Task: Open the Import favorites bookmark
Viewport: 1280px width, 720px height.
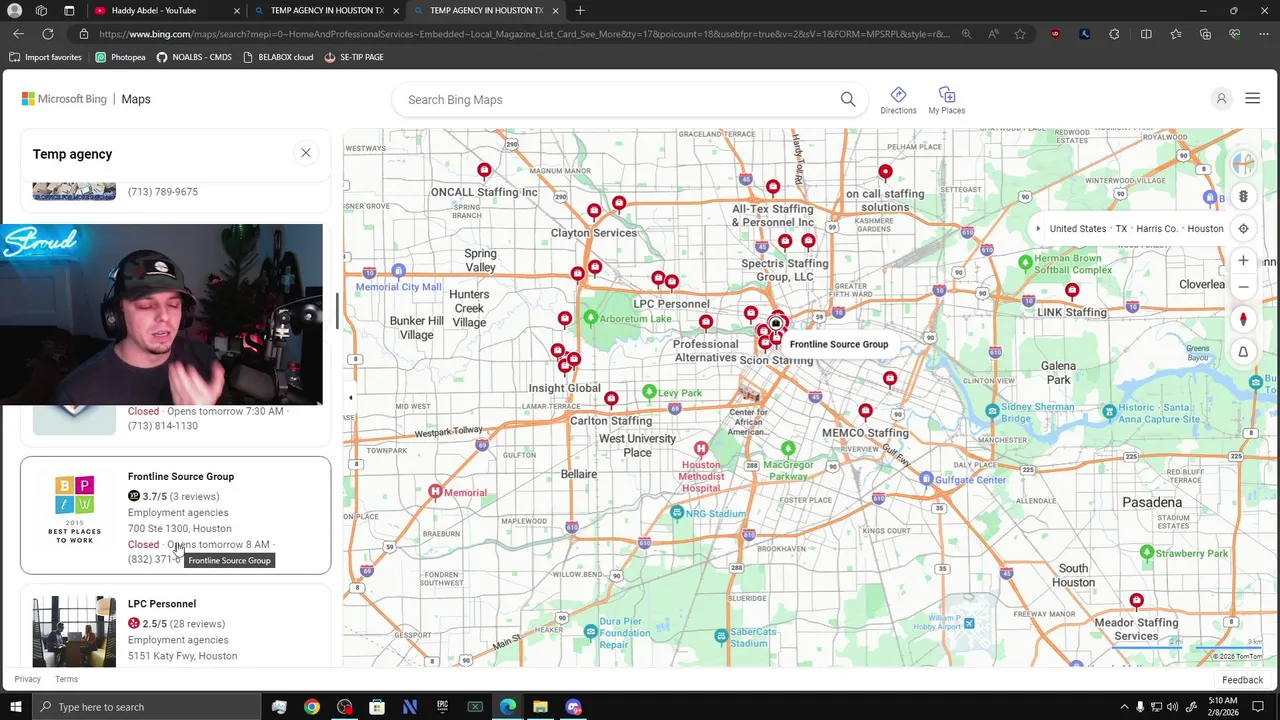Action: (x=45, y=57)
